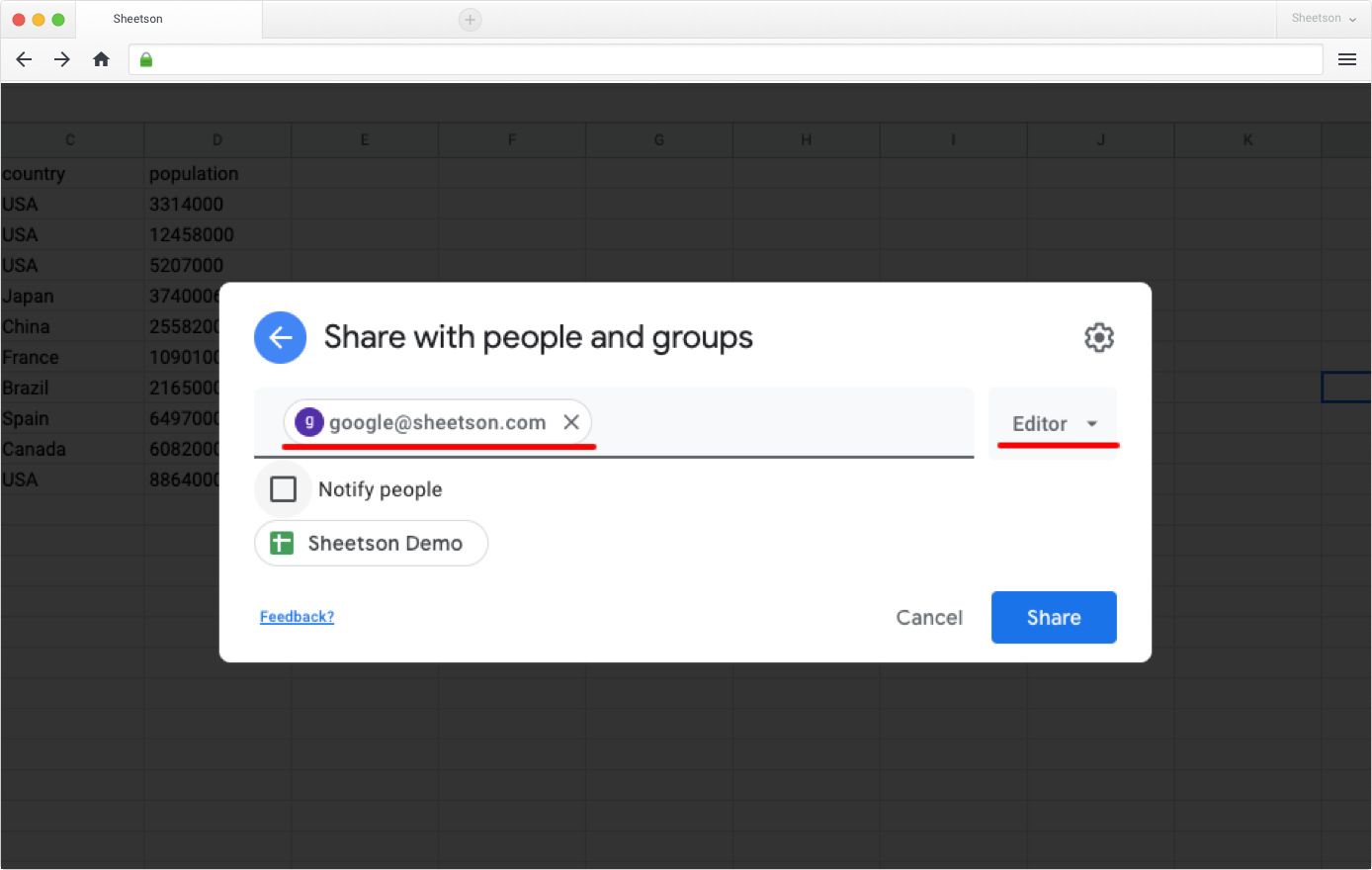Go forward with browser forward arrow
This screenshot has width=1372, height=870.
coord(62,59)
